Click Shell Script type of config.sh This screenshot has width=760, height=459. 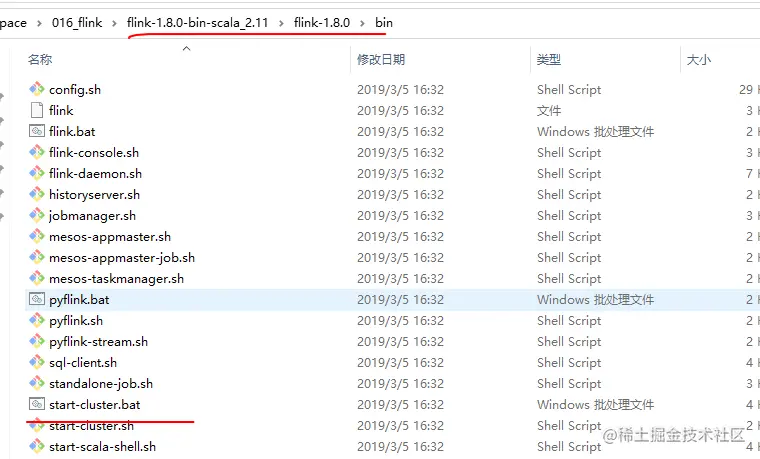coord(569,90)
